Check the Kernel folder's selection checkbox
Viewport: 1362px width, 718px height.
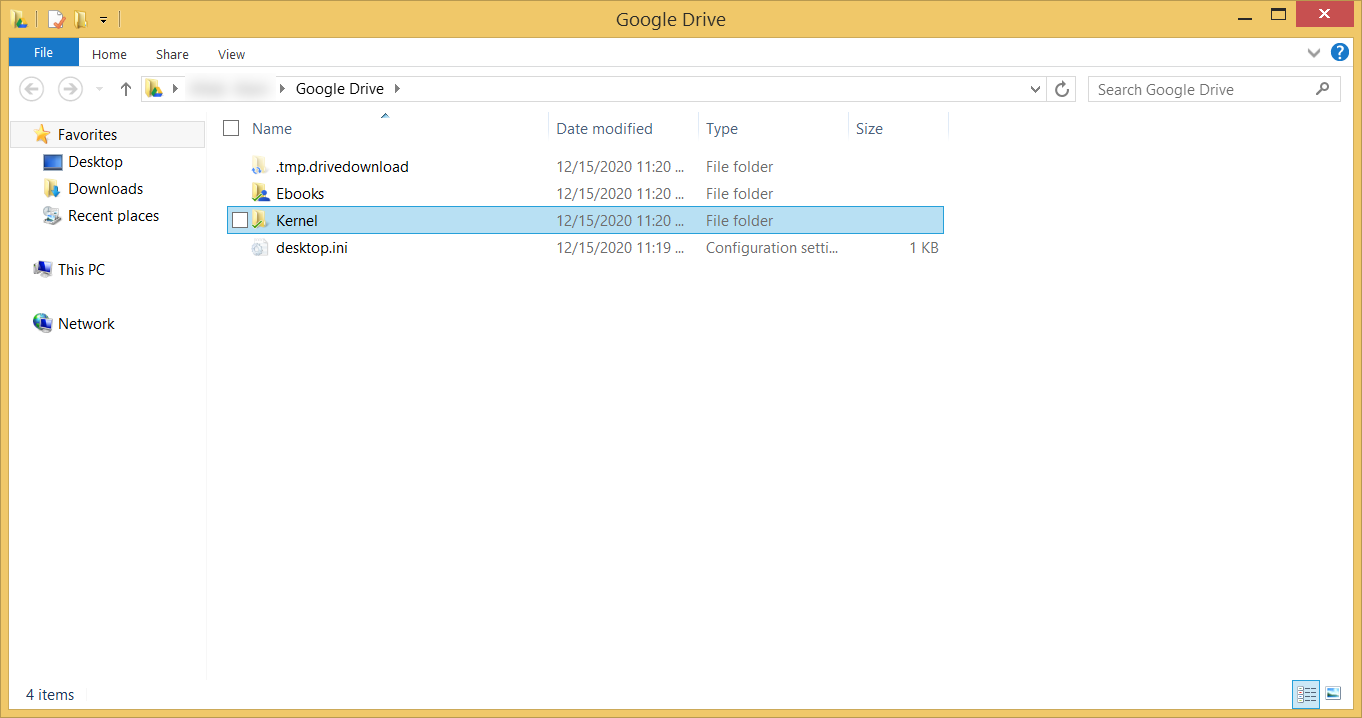coord(239,219)
